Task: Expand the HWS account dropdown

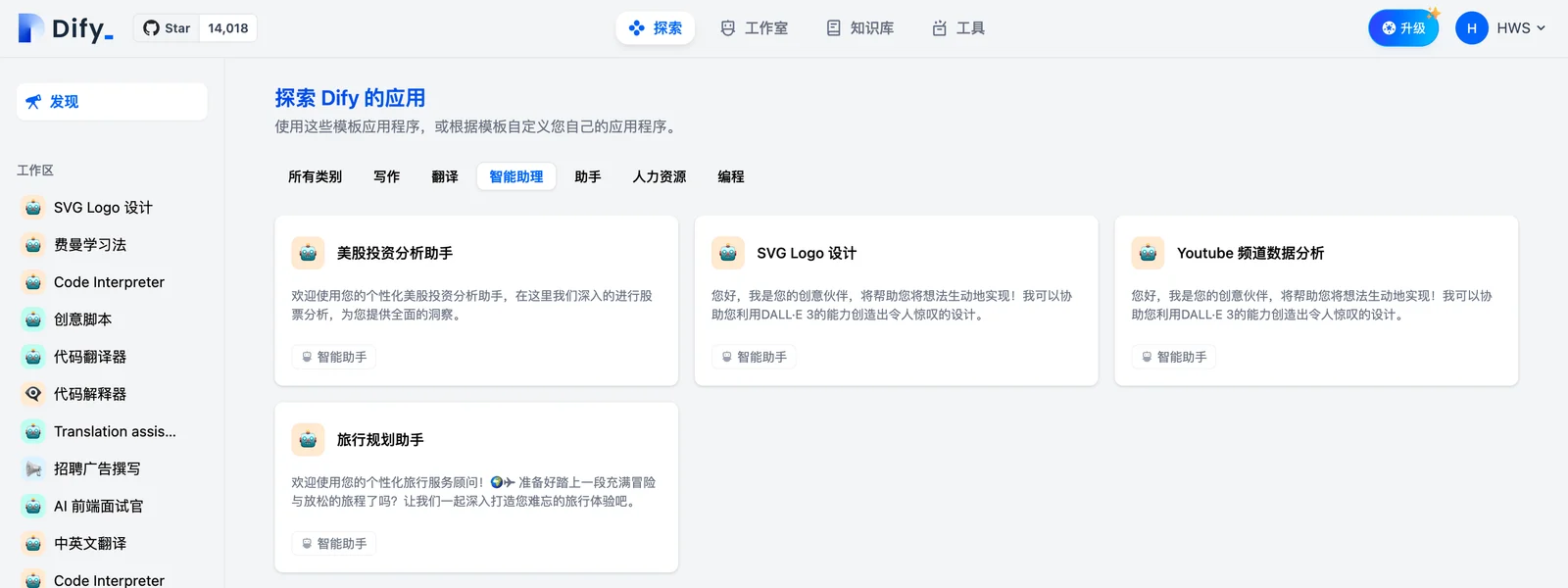Action: tap(1520, 28)
